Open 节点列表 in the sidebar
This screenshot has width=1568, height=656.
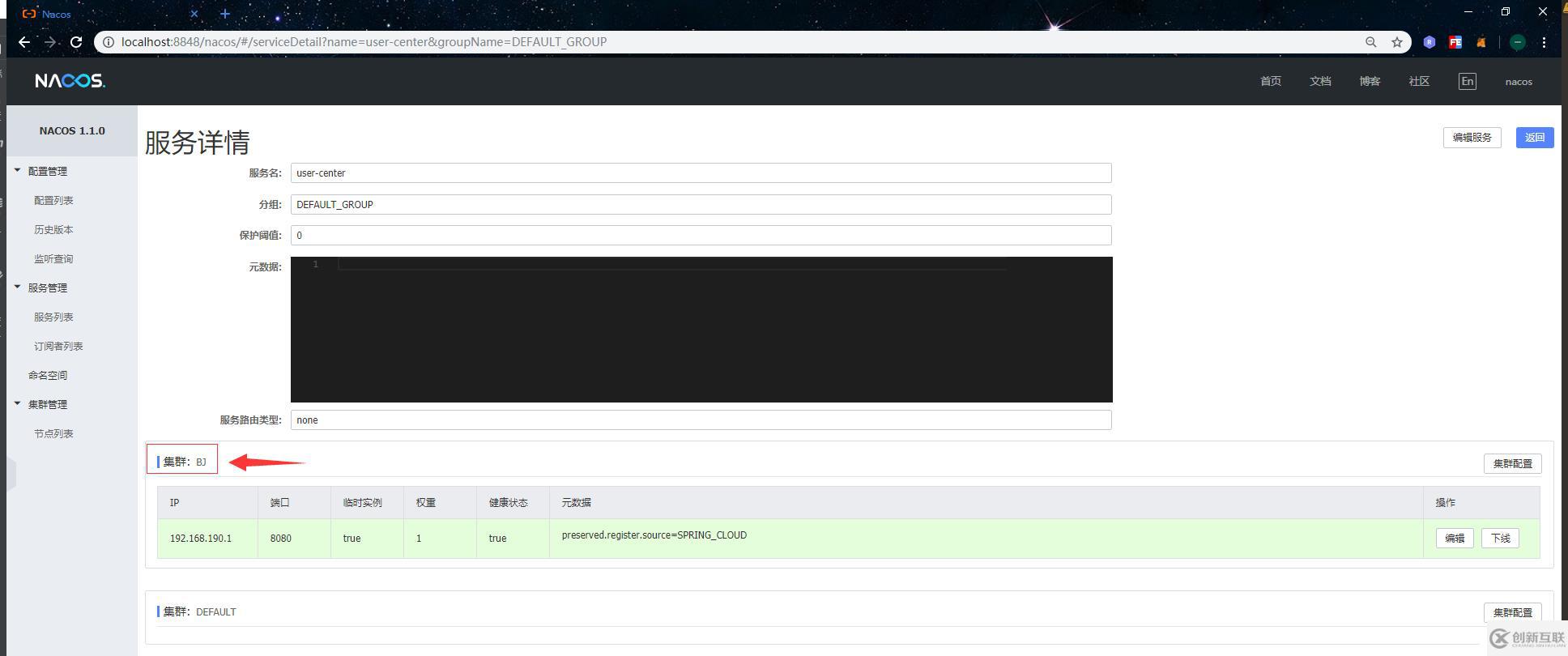(x=53, y=433)
